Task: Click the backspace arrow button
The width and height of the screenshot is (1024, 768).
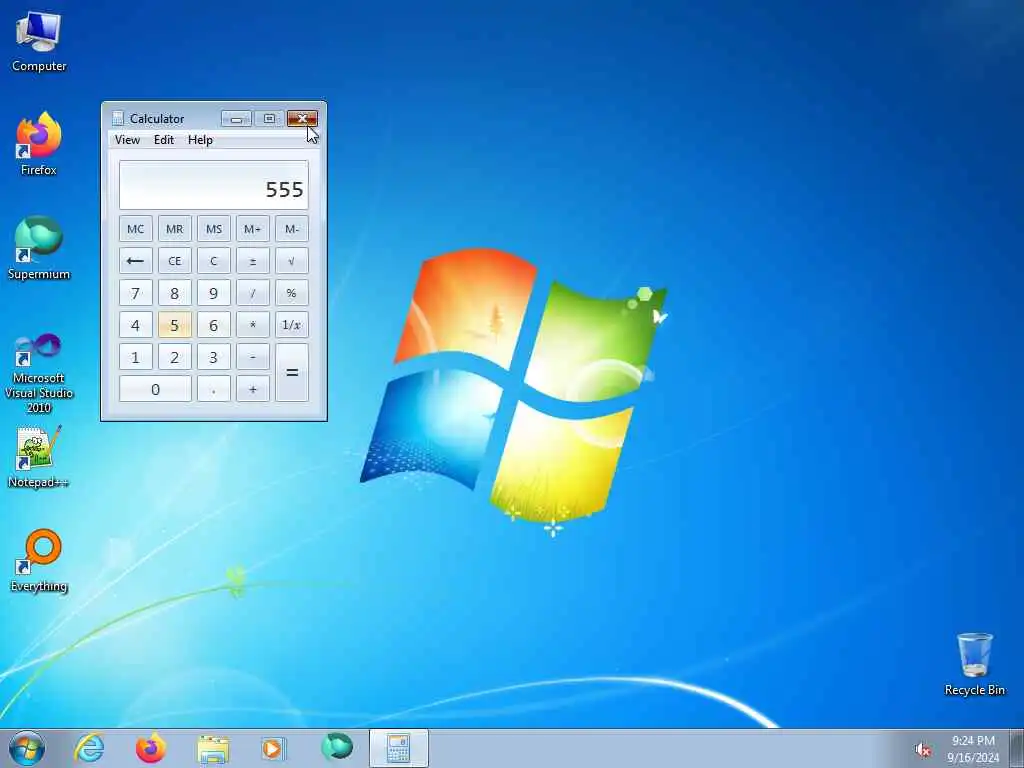Action: coord(136,261)
